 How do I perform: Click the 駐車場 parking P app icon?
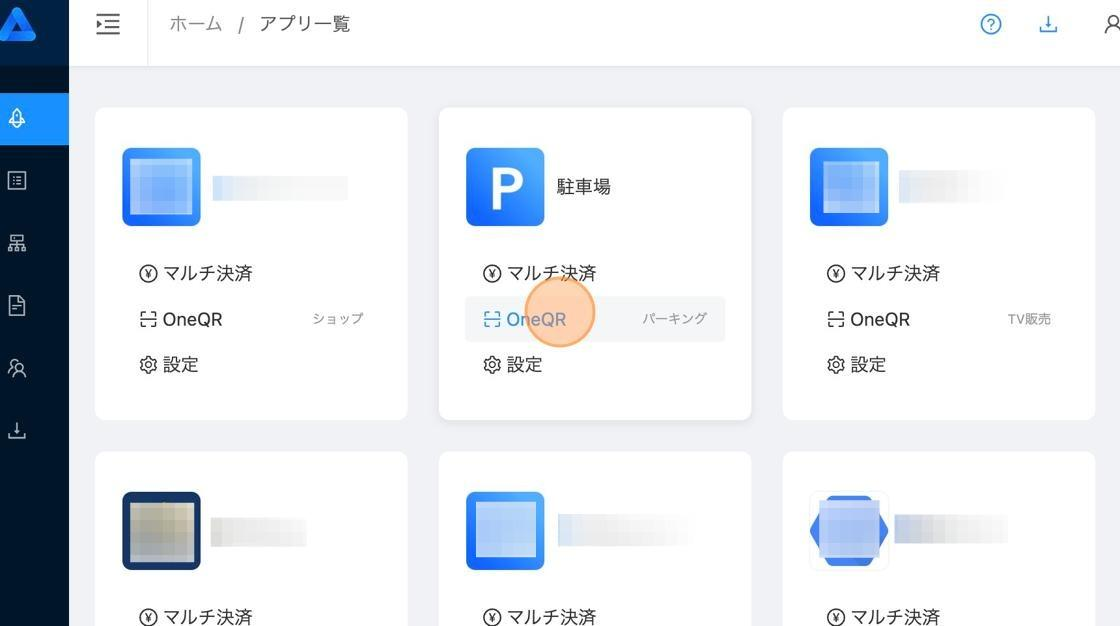pos(505,187)
